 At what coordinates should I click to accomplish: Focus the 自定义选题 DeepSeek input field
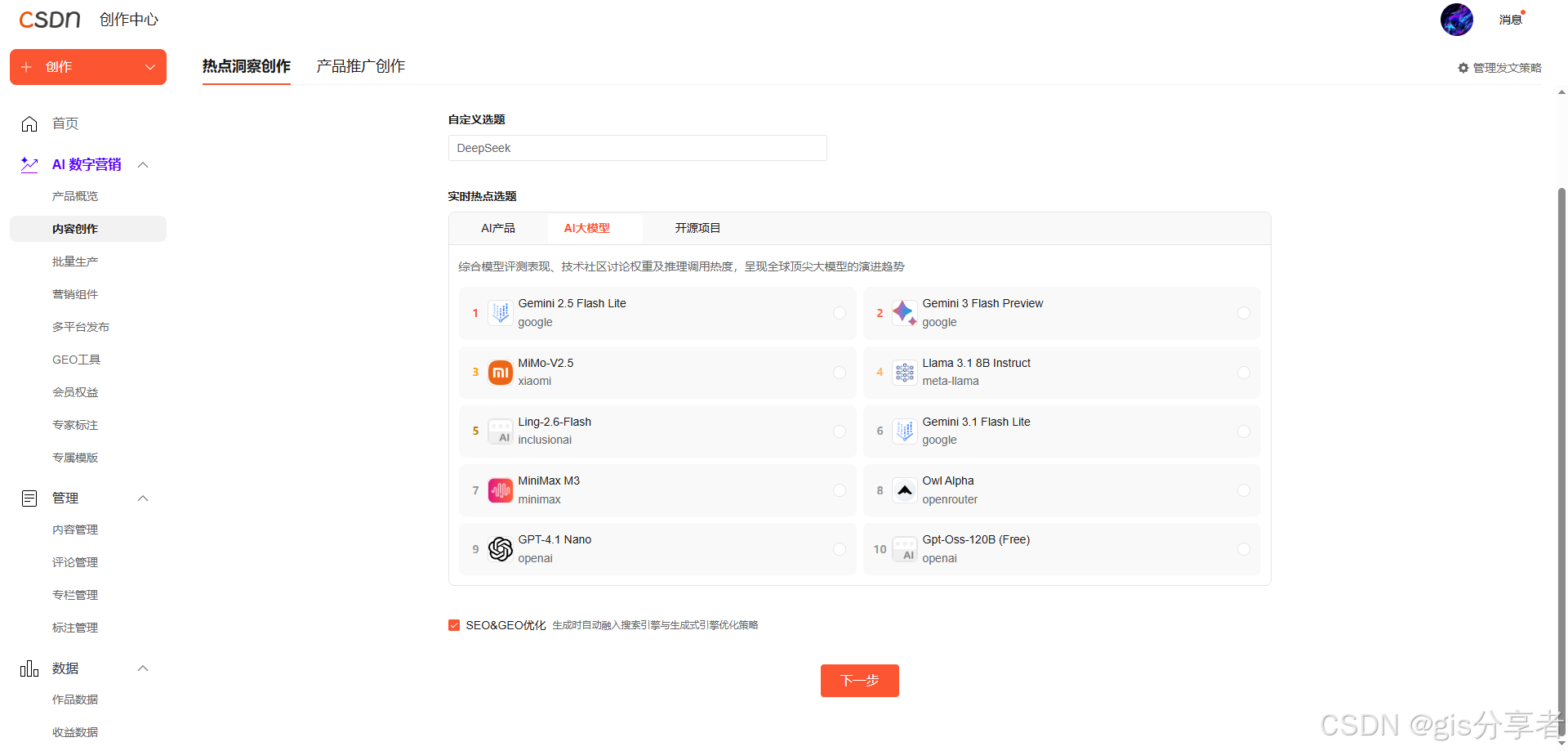(638, 148)
